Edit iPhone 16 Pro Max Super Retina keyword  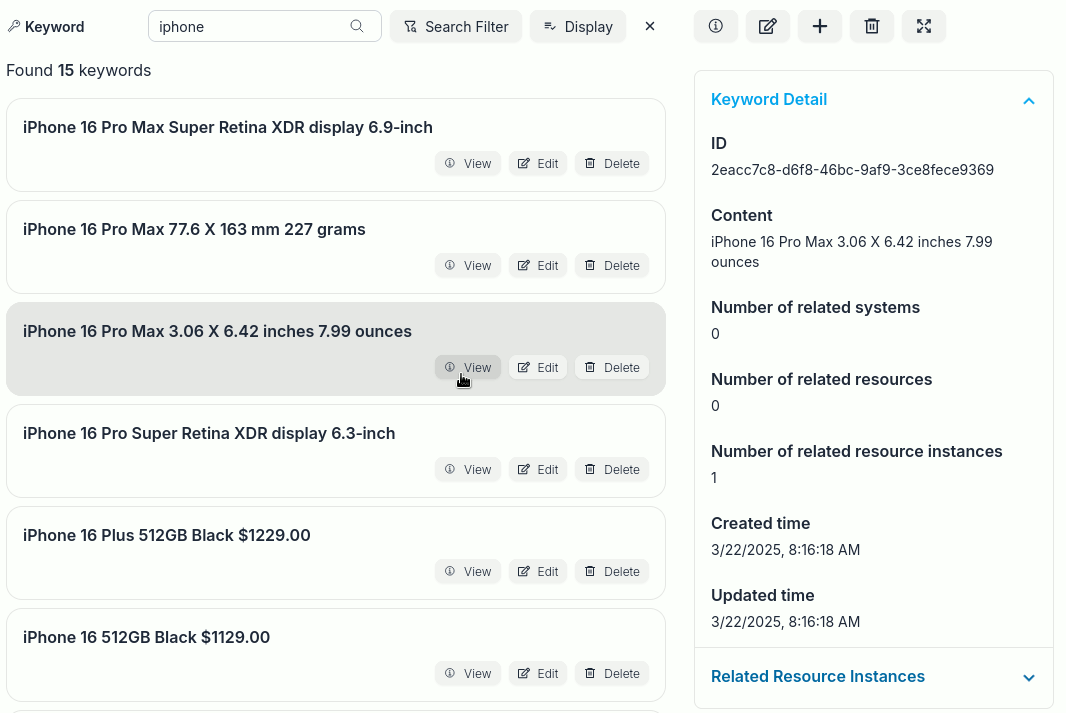(538, 164)
